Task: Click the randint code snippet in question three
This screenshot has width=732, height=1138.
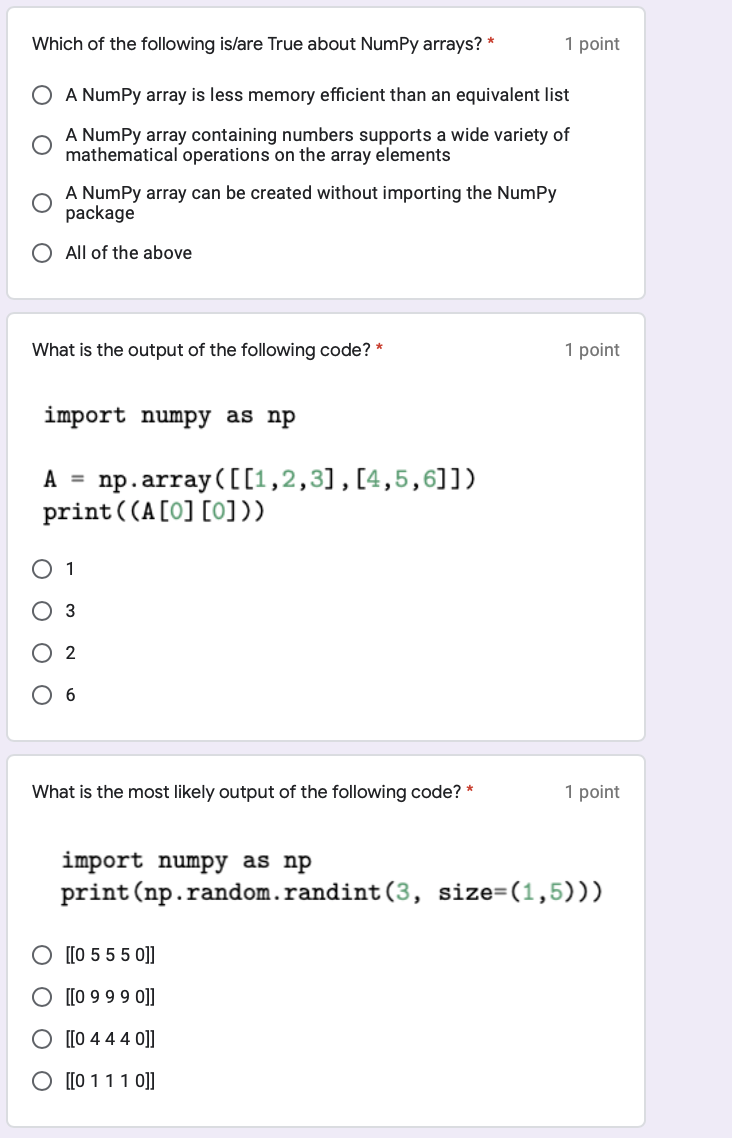Action: [330, 892]
